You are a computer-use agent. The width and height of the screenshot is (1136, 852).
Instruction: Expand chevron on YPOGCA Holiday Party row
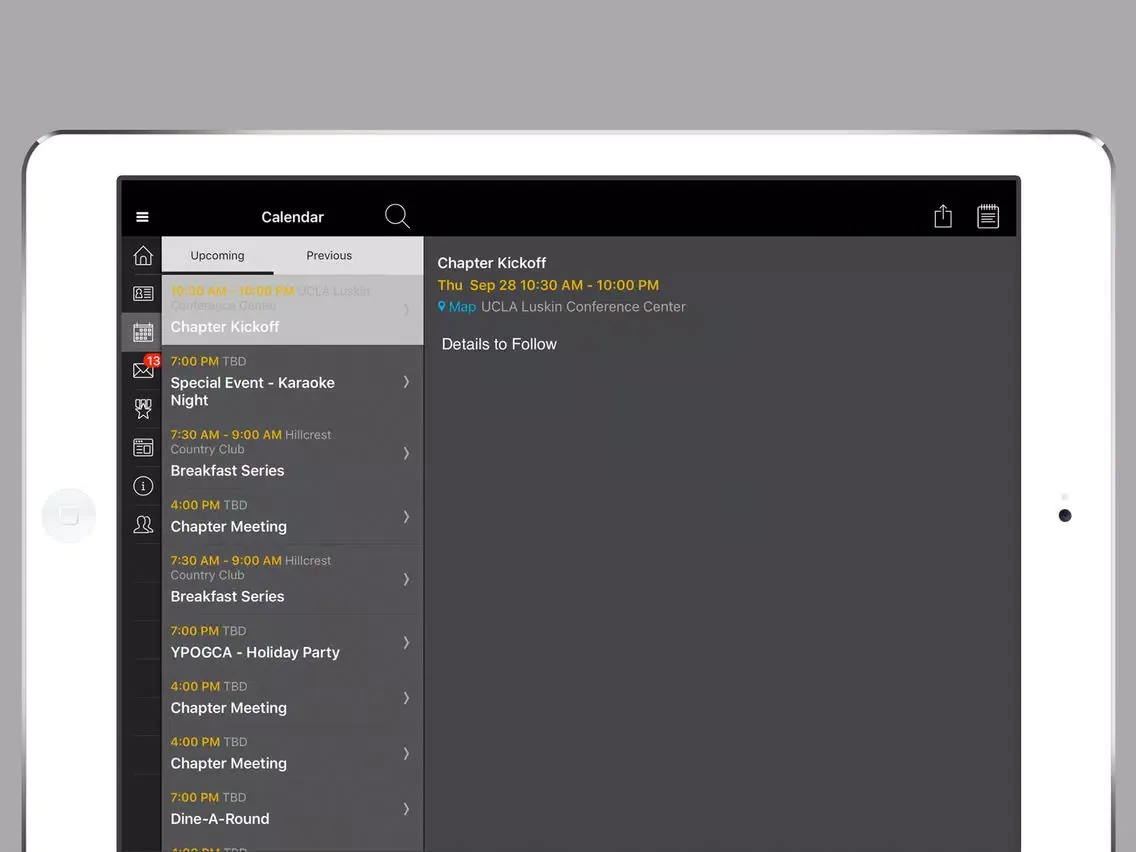pyautogui.click(x=406, y=642)
